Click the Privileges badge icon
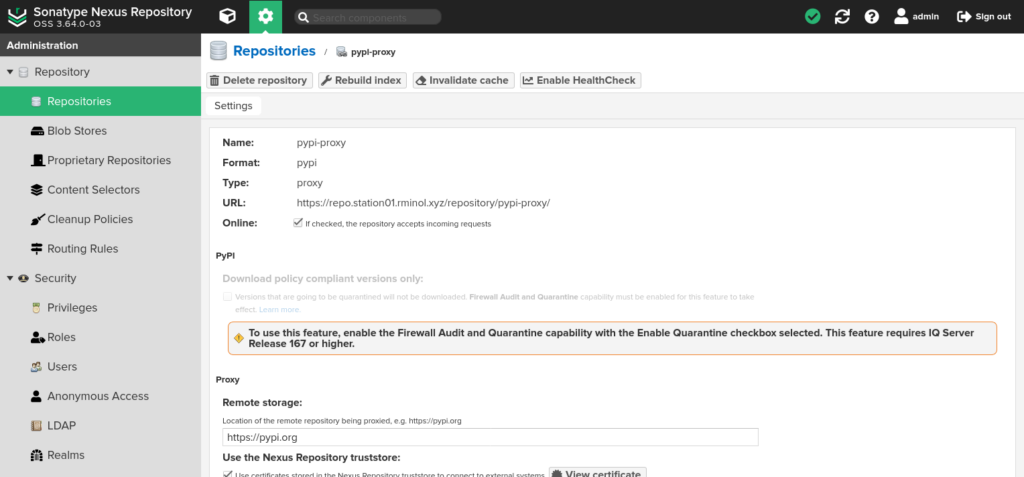This screenshot has height=477, width=1024. (37, 308)
